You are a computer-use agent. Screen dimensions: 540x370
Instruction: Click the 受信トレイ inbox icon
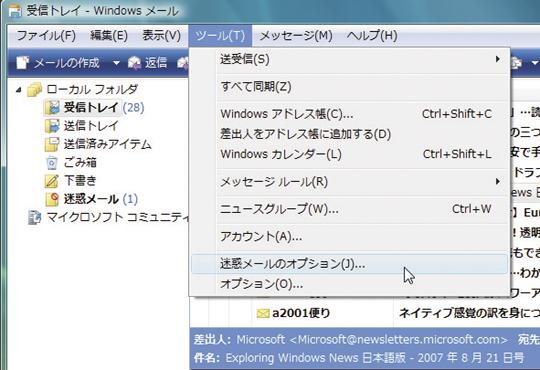tap(52, 108)
